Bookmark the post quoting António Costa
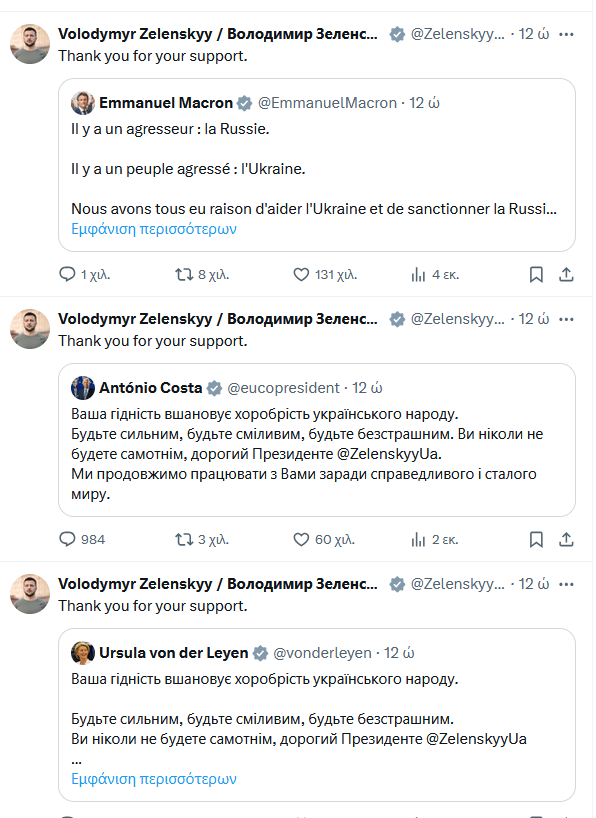596x818 pixels. tap(536, 539)
